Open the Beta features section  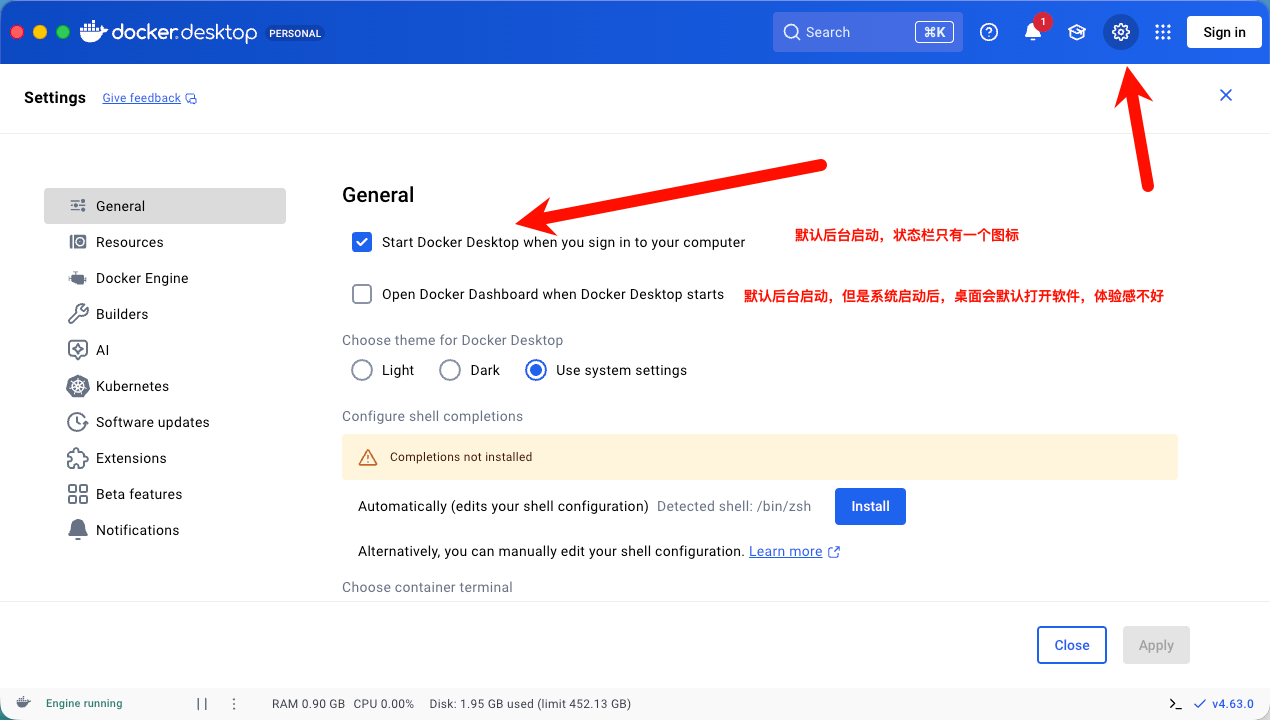point(165,494)
